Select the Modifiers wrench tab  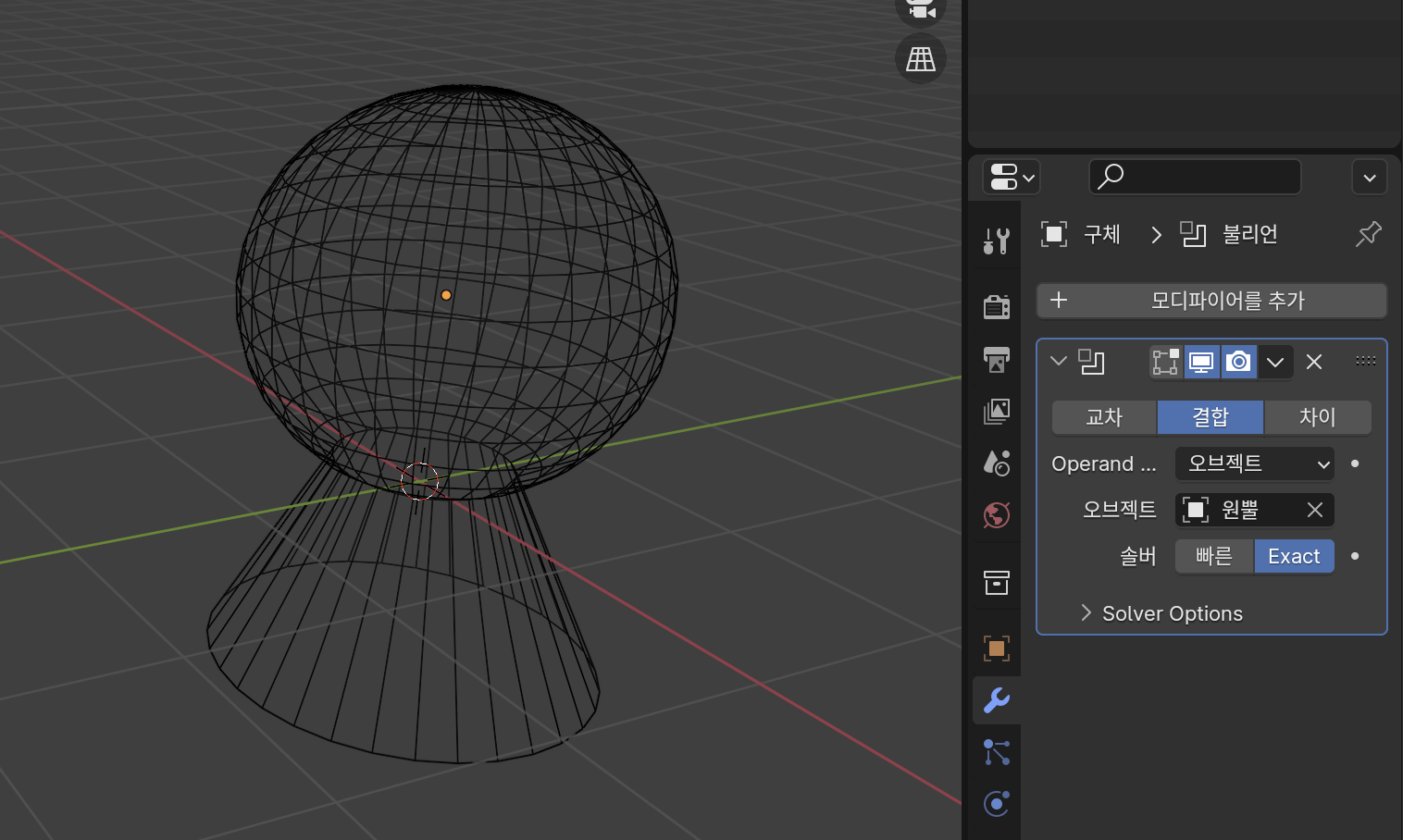point(997,700)
